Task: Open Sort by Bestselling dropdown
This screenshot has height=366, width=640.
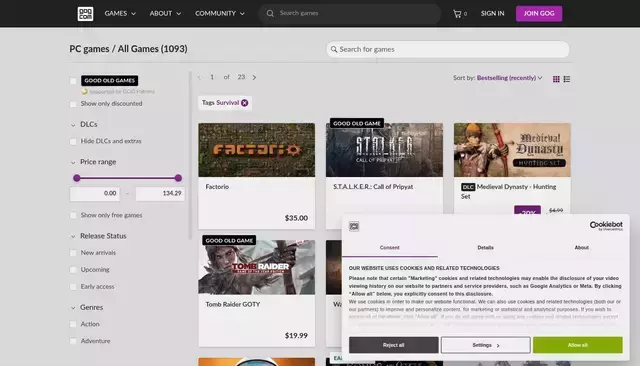Action: point(509,78)
